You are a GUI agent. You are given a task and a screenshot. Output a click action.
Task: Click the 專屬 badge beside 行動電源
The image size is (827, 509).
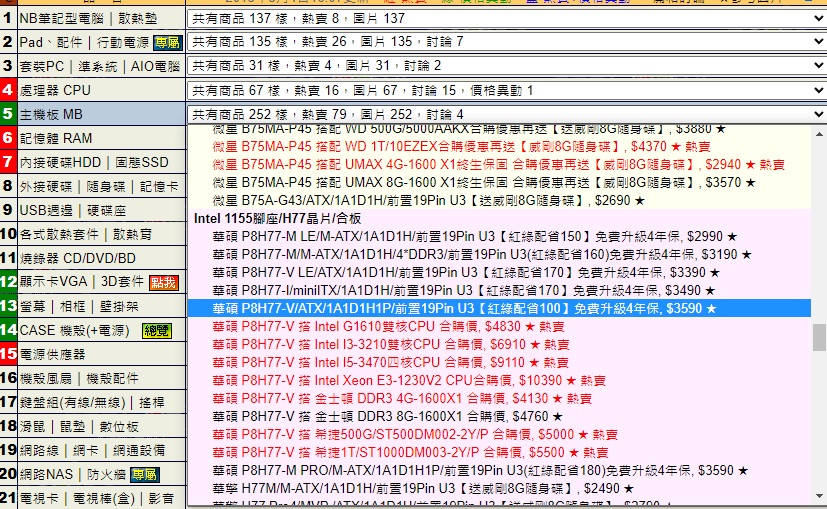point(167,43)
